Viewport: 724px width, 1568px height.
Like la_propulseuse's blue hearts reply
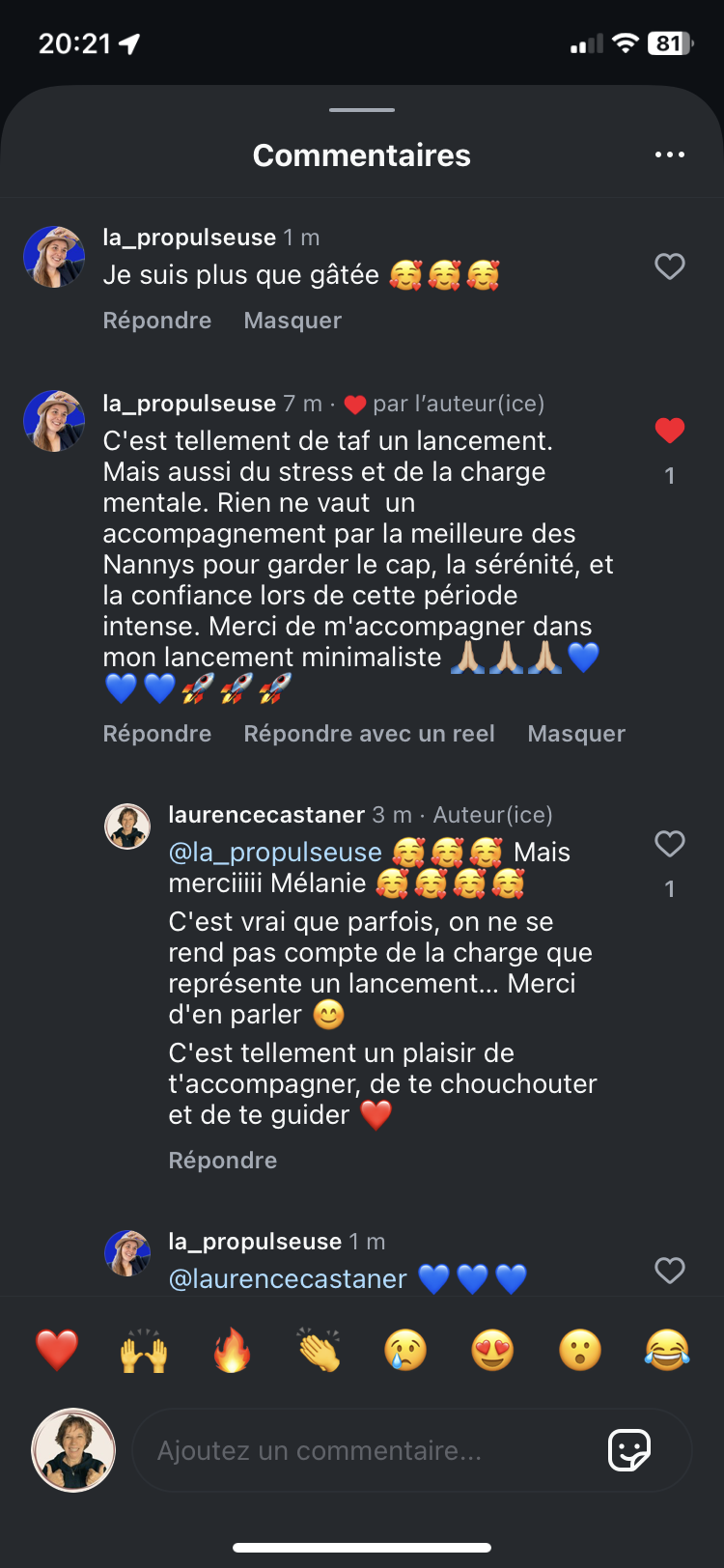click(669, 1271)
